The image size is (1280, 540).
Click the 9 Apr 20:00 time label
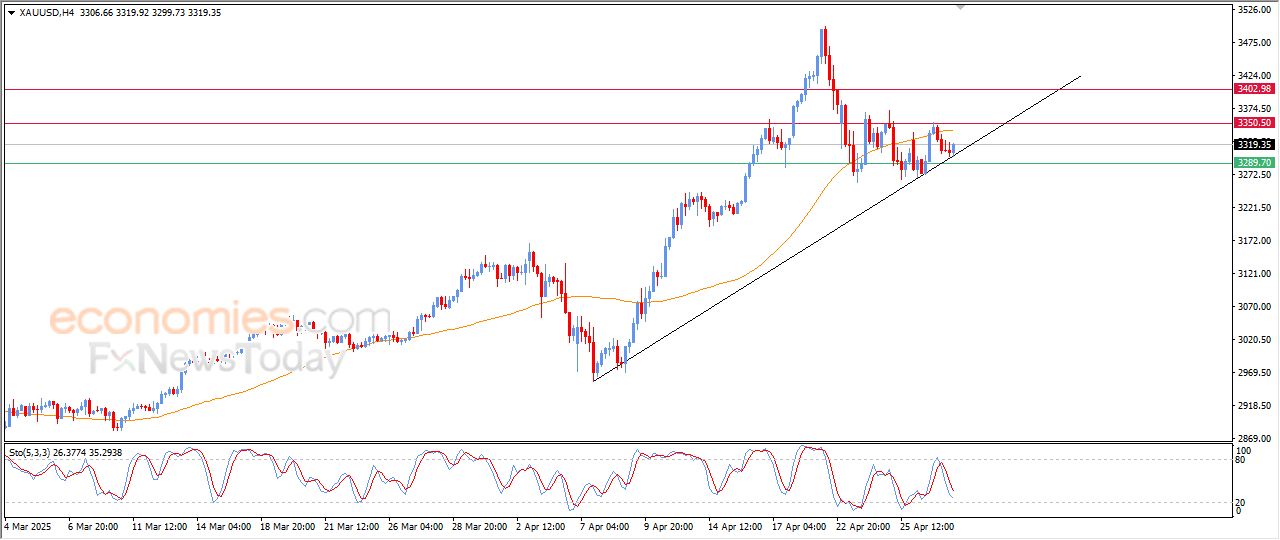[x=668, y=526]
